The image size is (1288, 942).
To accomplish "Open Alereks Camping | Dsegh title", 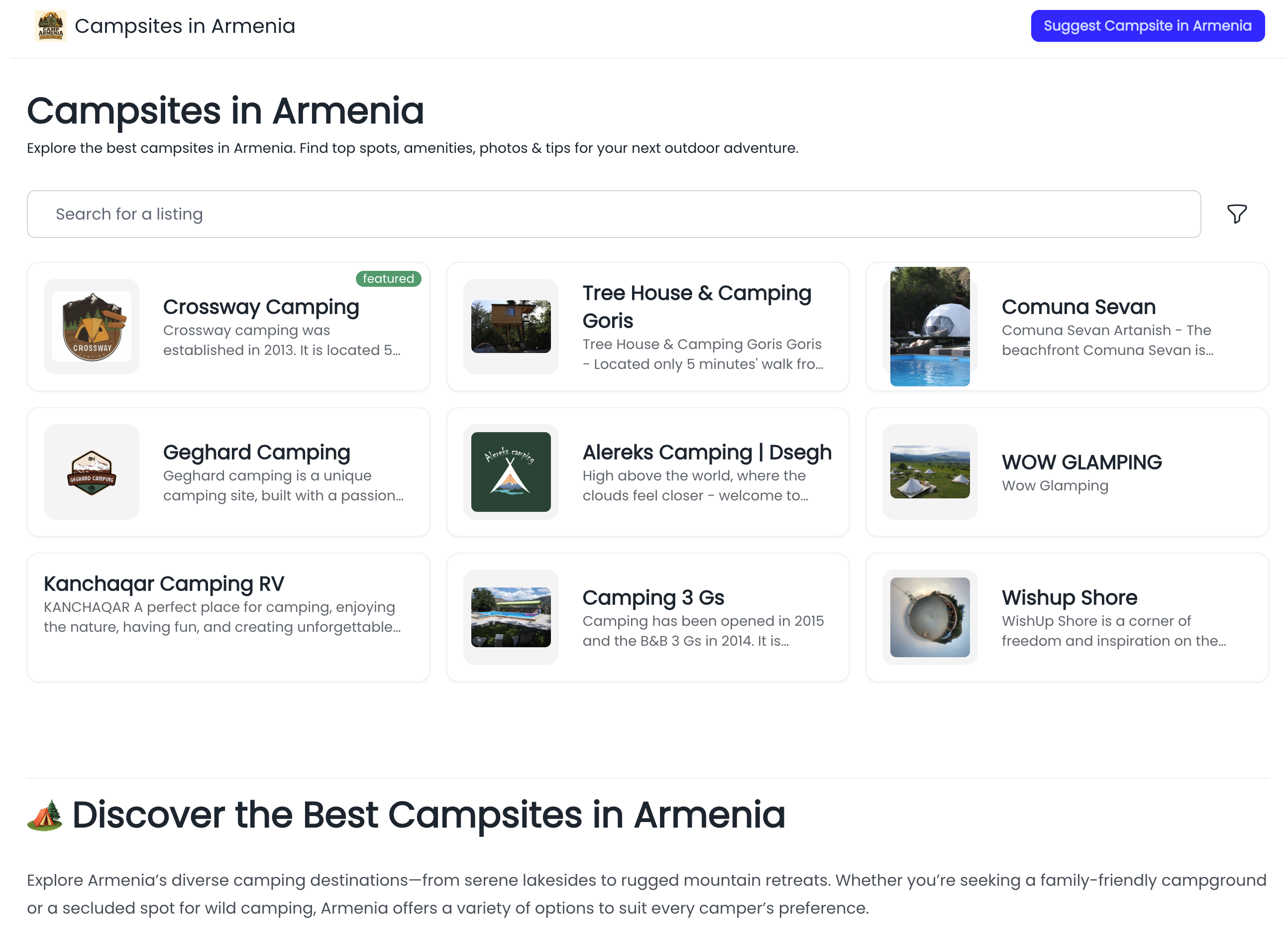I will point(707,452).
